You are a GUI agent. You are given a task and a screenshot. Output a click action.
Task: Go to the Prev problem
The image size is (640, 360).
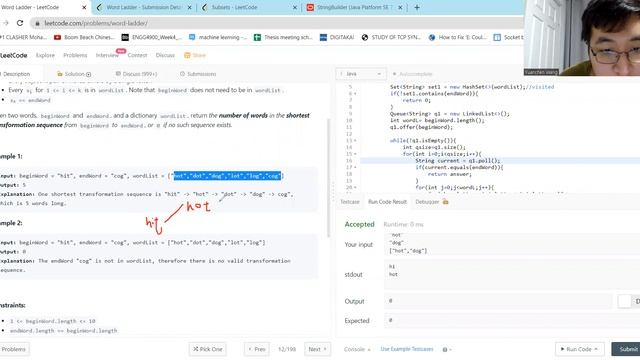pos(257,349)
